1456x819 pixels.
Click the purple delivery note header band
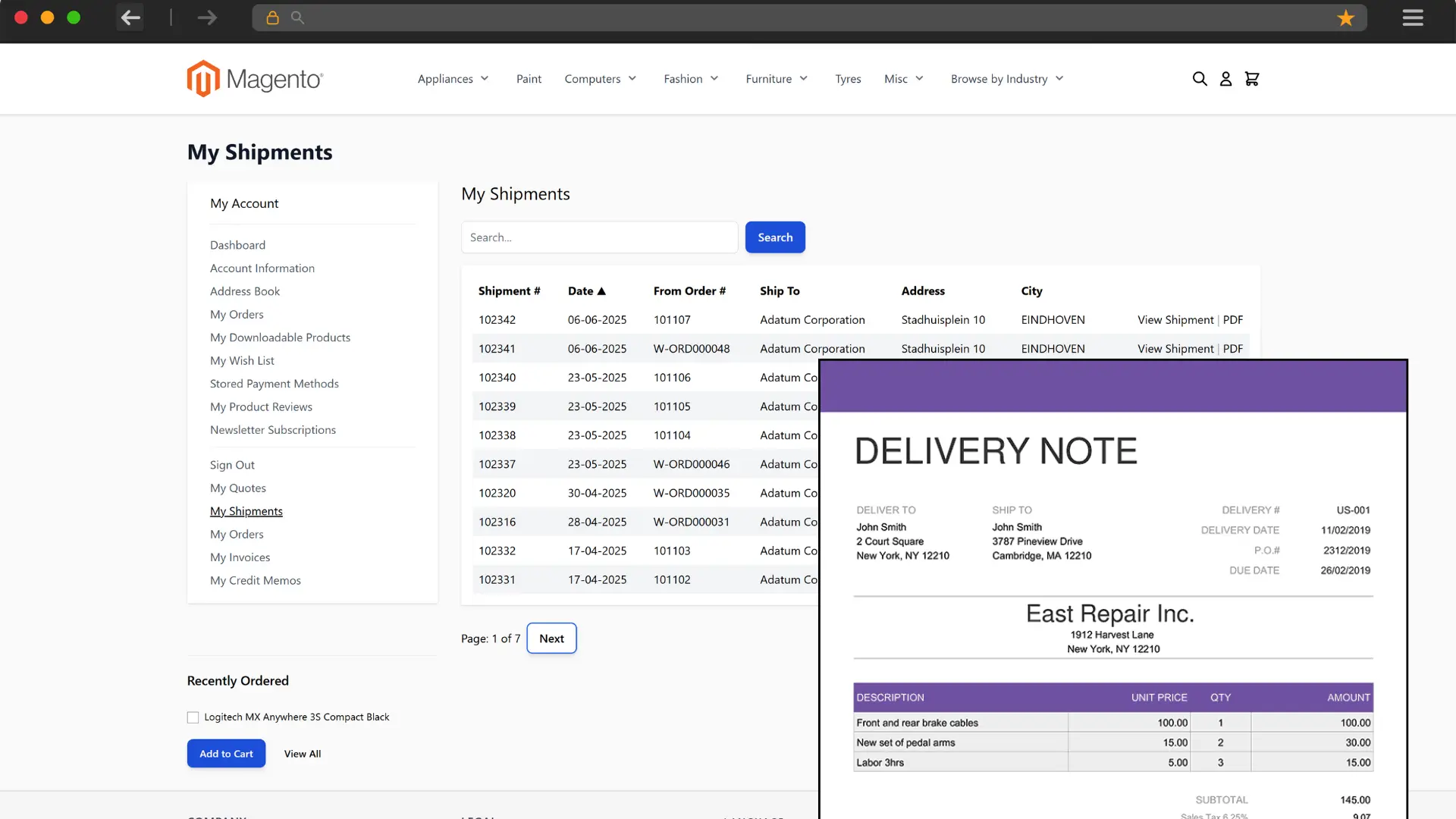[1112, 387]
